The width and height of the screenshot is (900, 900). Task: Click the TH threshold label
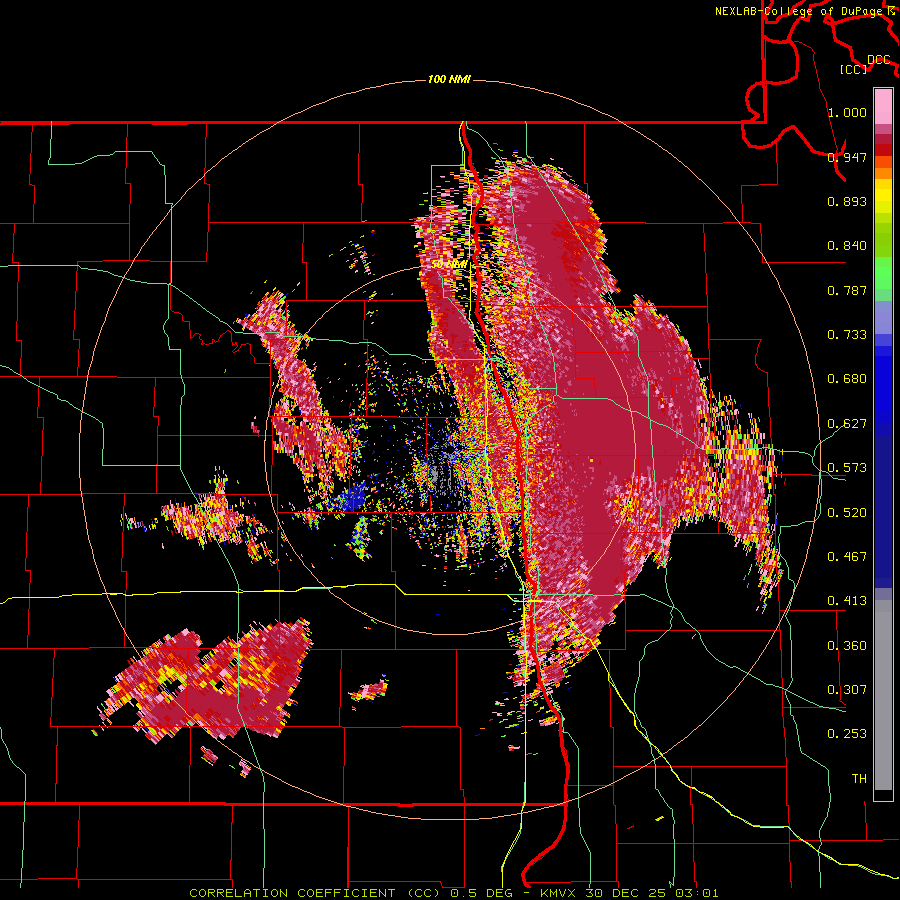[859, 778]
